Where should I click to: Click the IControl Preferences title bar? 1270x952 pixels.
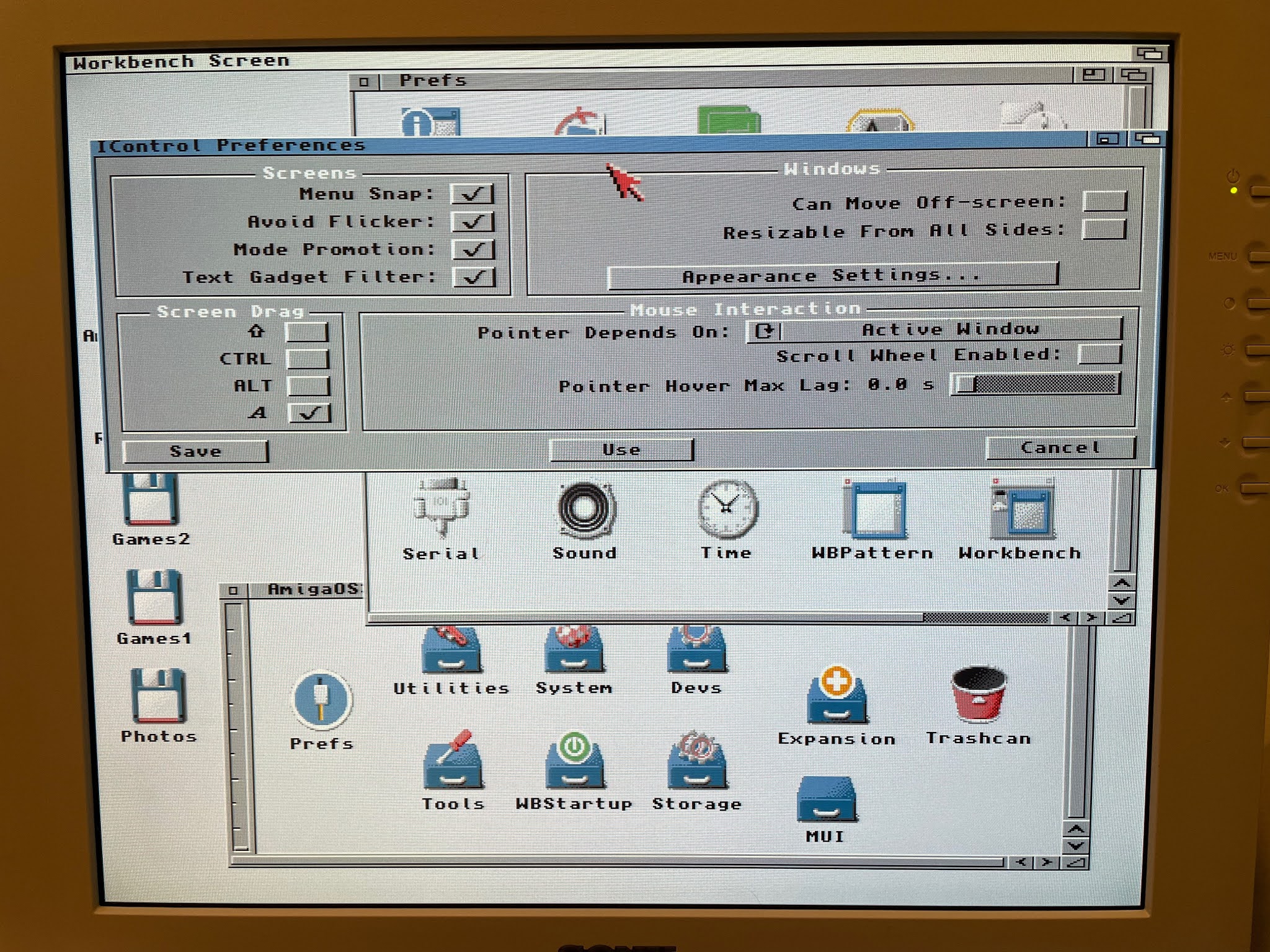[589, 145]
